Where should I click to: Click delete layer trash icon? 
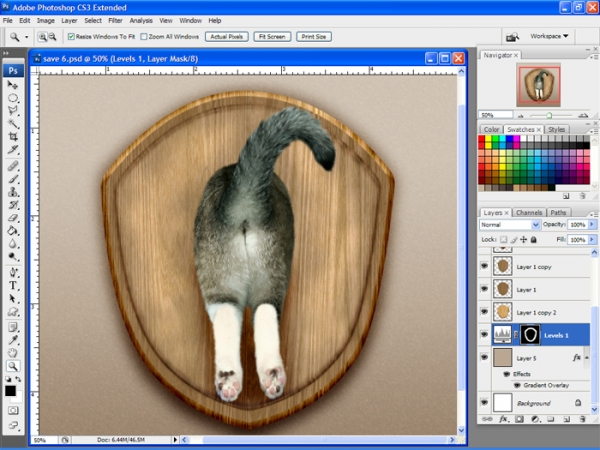pos(582,419)
